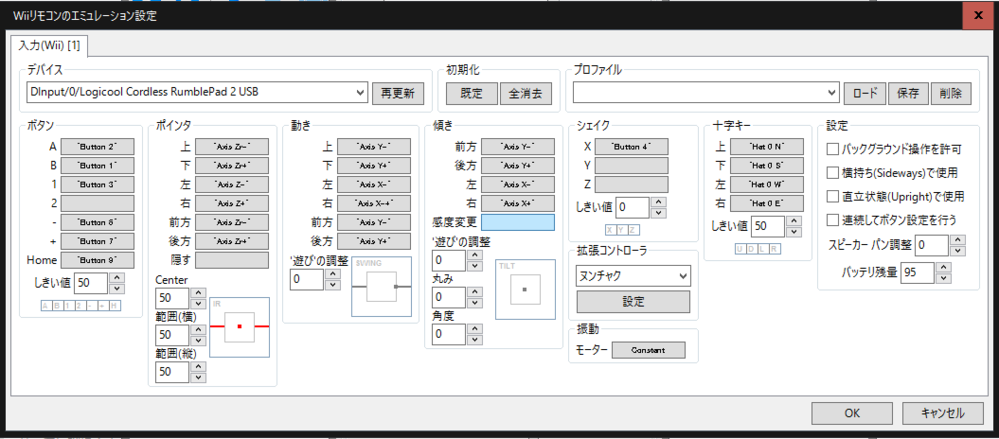The height and width of the screenshot is (439, 999).
Task: Open the デバイス device dropdown
Action: click(197, 93)
